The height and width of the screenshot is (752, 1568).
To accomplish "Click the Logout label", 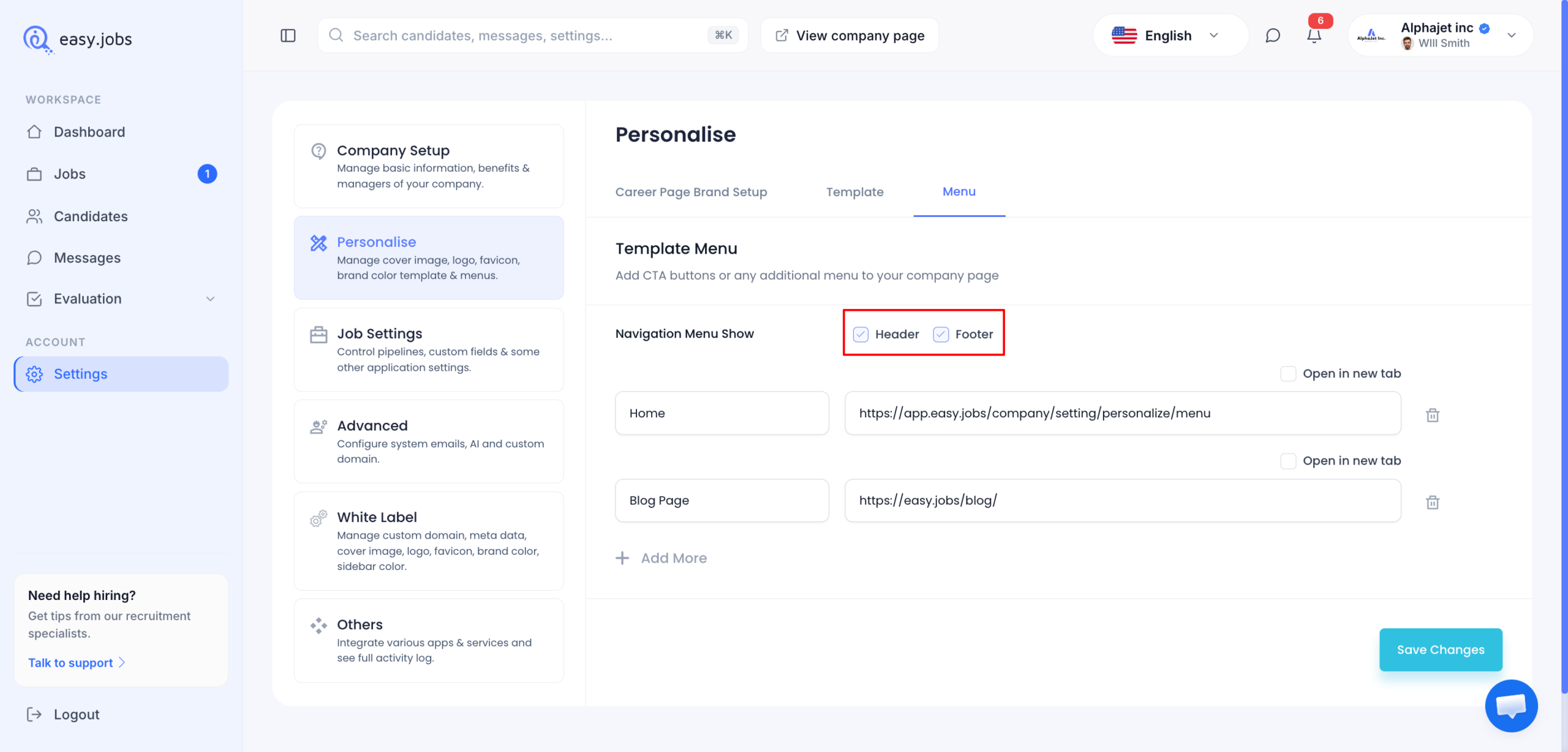I will pos(77,714).
